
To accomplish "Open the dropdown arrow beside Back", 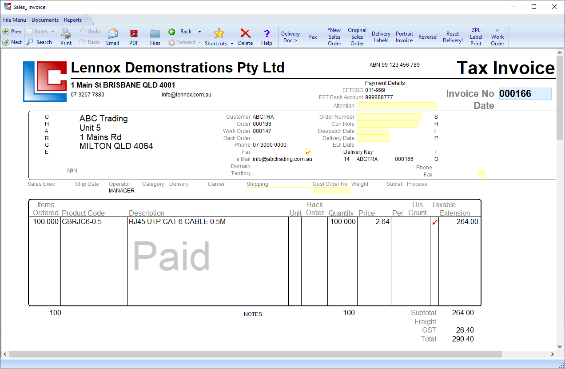I will pos(200,32).
